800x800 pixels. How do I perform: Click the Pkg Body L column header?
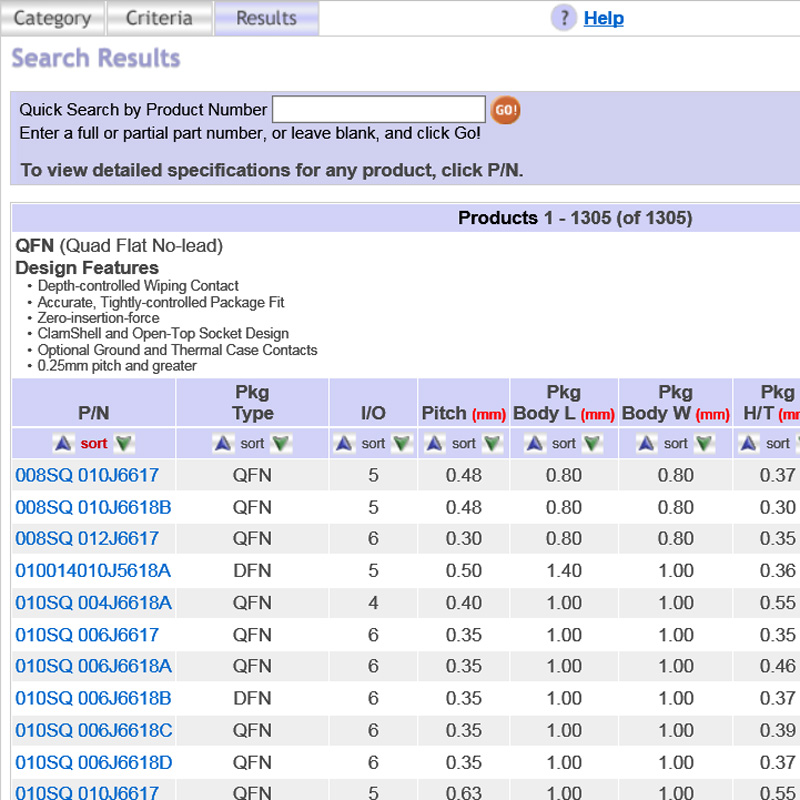(564, 403)
